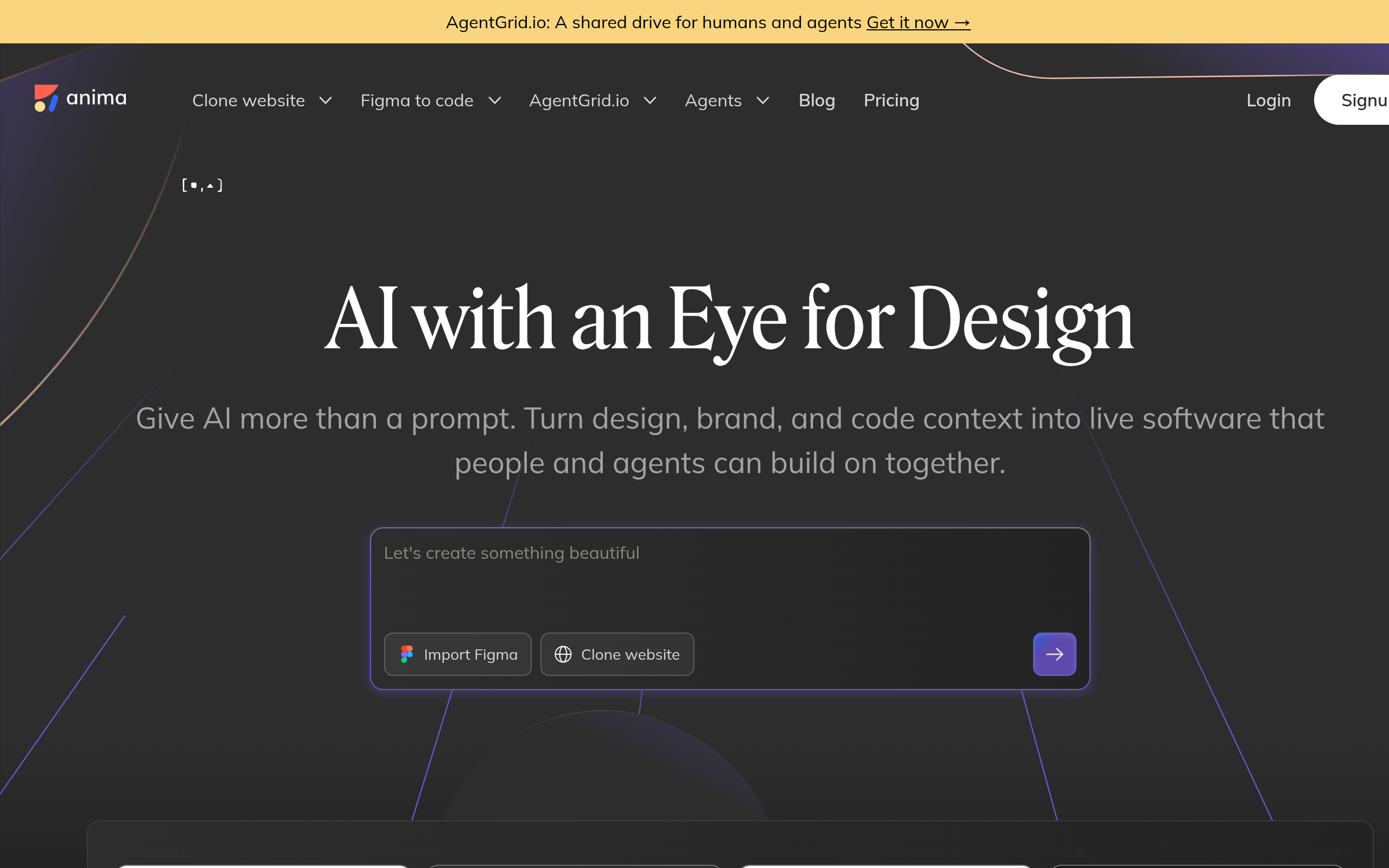Click the bracket shapes icon above headline
Screen dimensions: 1389x868
tap(202, 186)
